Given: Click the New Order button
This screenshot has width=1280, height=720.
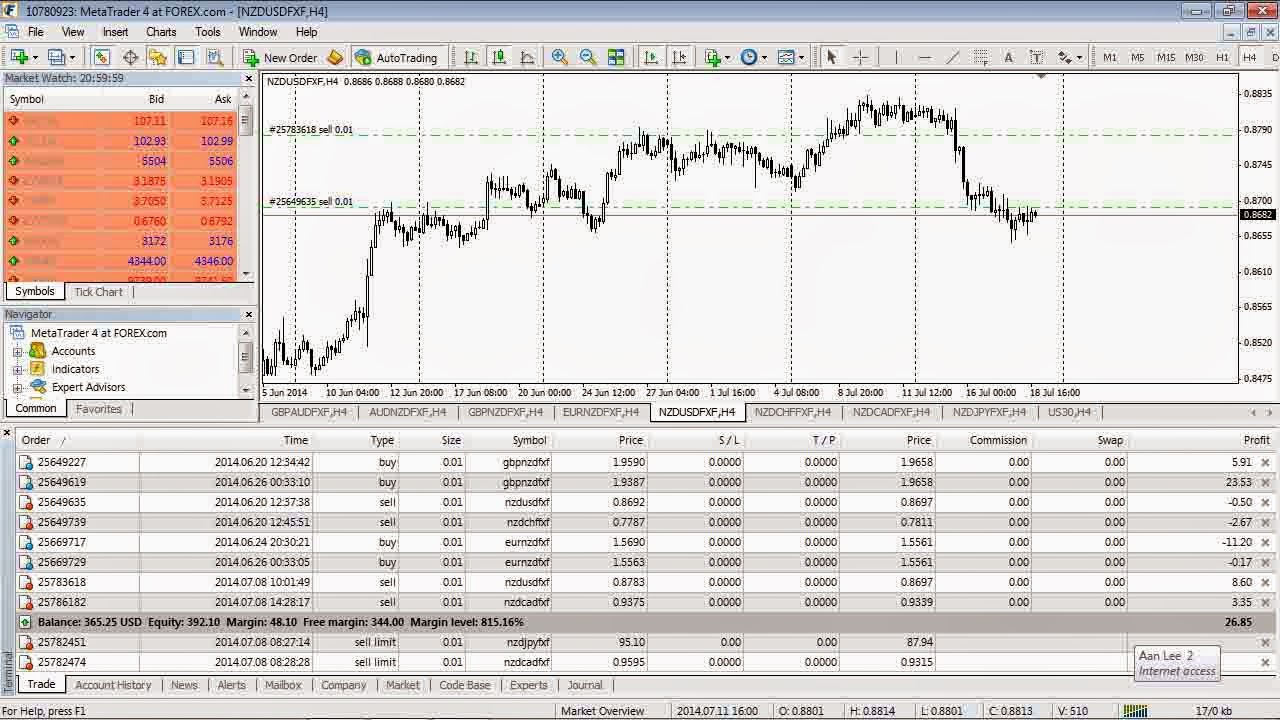Looking at the screenshot, I should (281, 57).
